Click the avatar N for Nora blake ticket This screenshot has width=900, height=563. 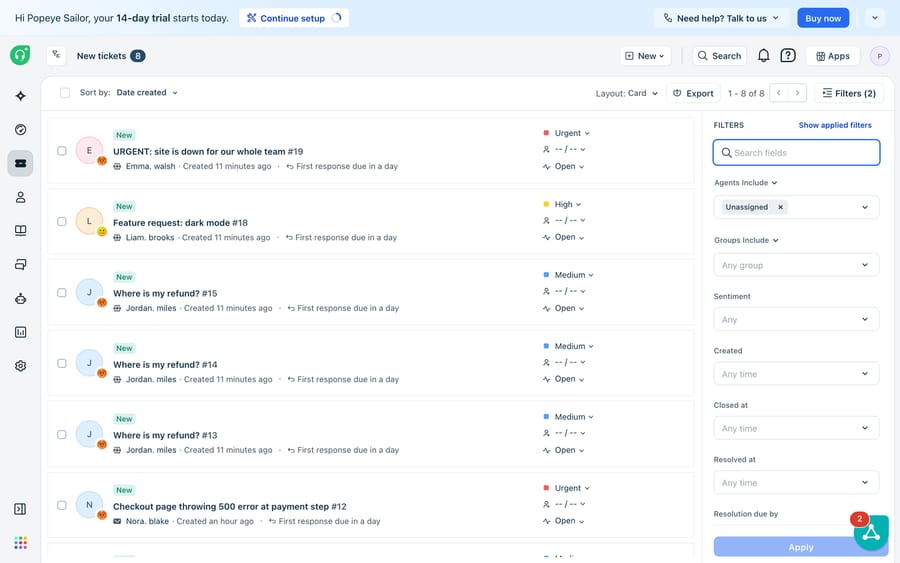(x=89, y=505)
